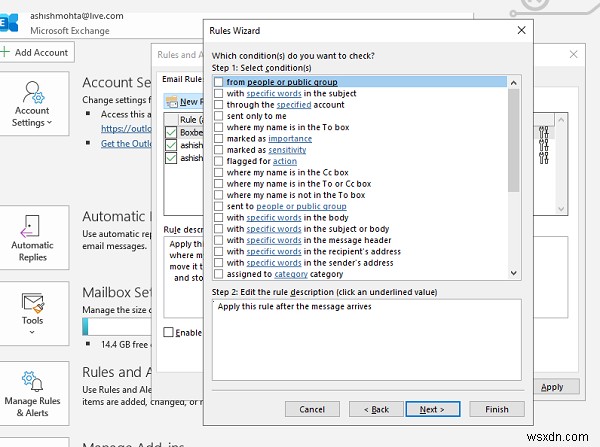Toggle the Enable checkbox in Rules and Alerts

[x=168, y=332]
